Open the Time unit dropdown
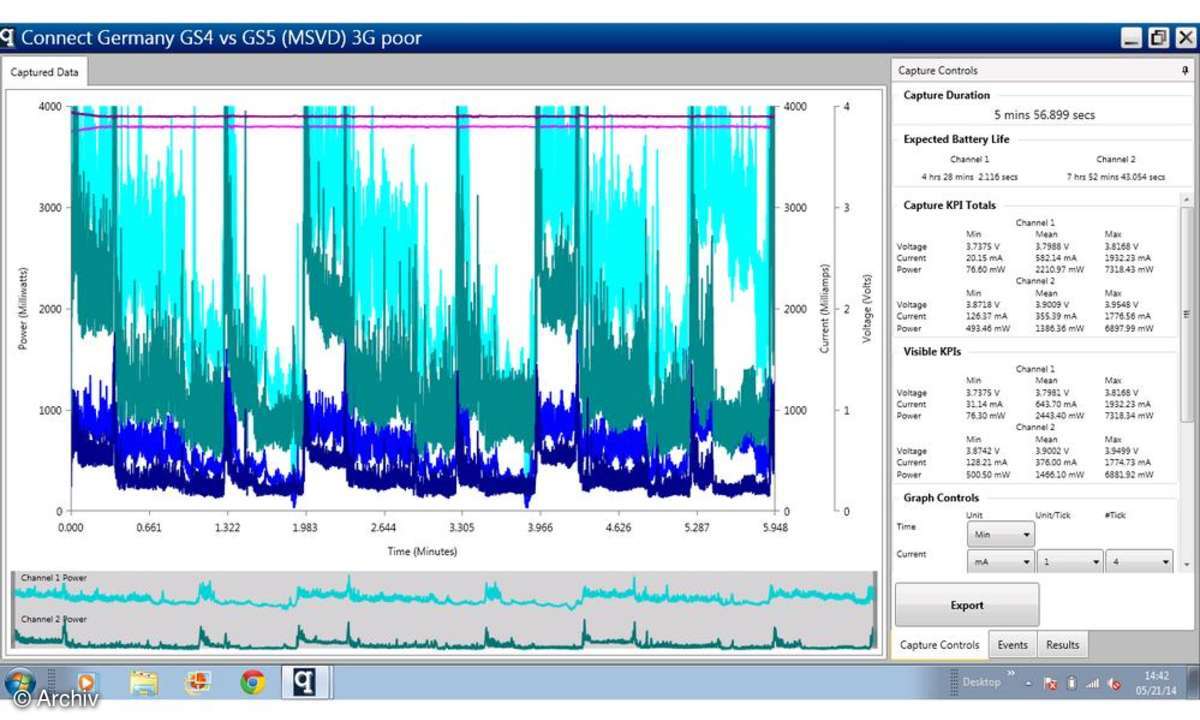The image size is (1200, 720). point(1001,535)
